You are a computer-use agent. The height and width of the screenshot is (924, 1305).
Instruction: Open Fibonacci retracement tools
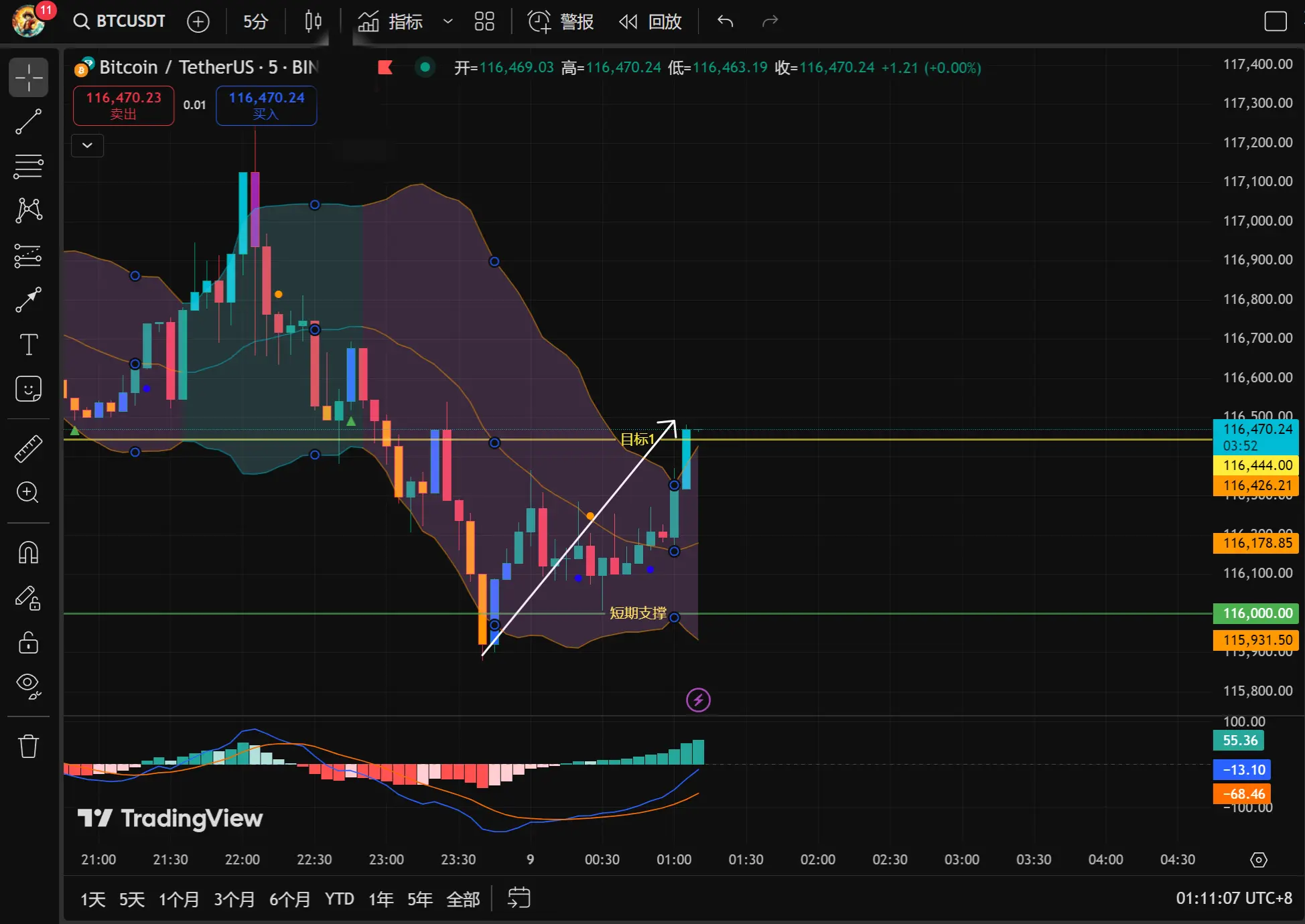29,166
